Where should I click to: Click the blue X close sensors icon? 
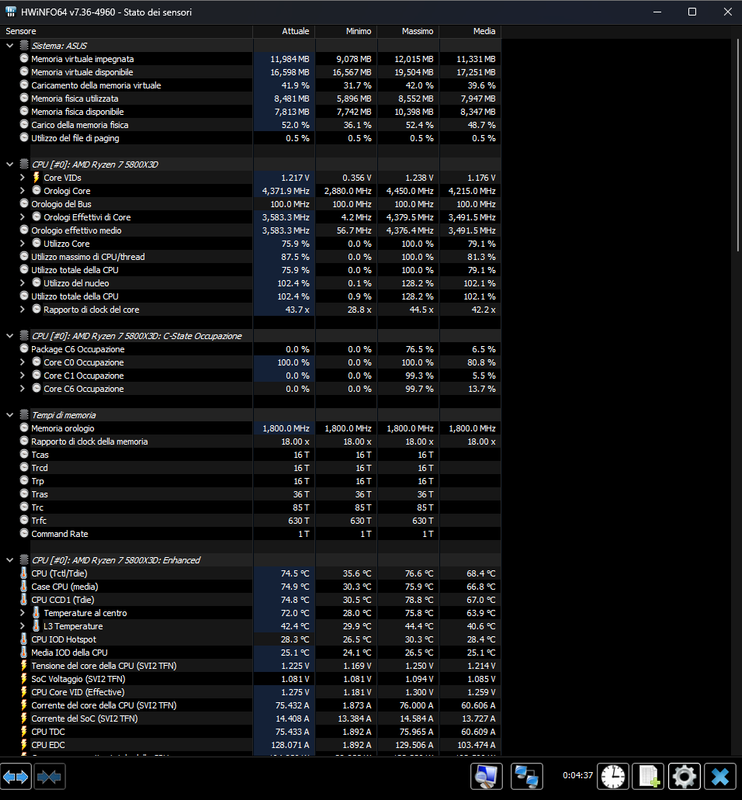(x=720, y=777)
